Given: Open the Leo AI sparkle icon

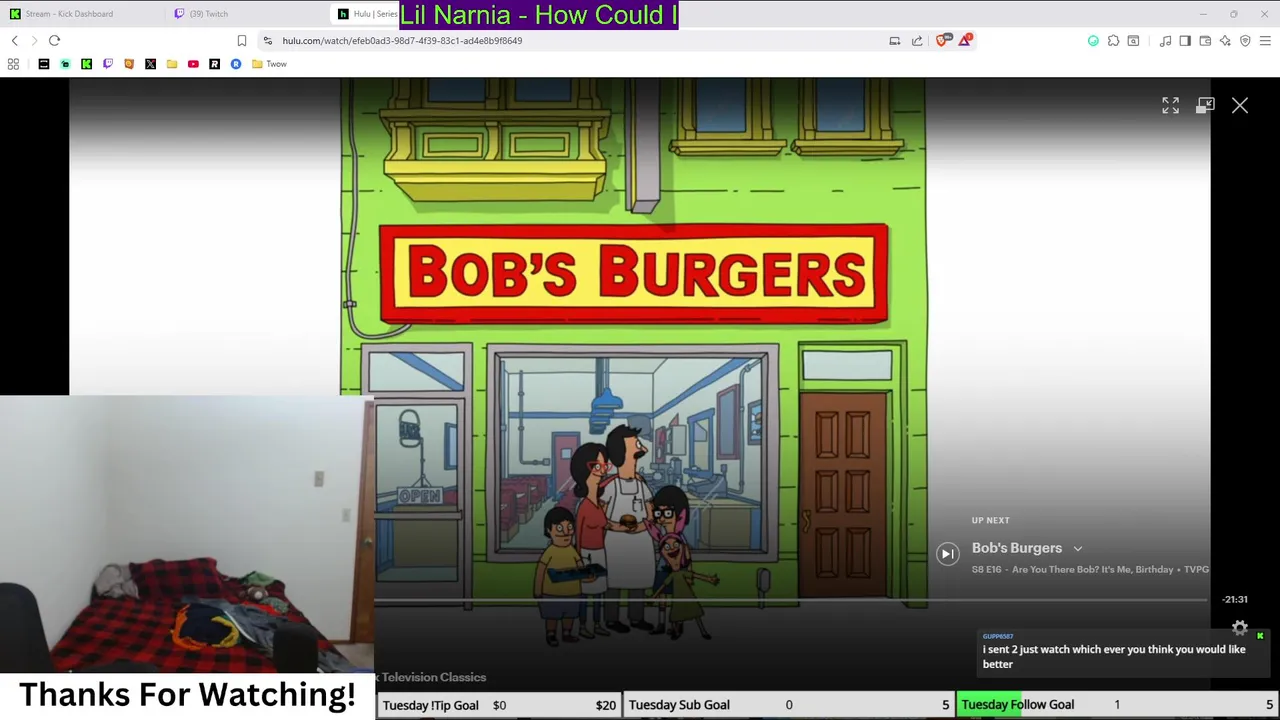Looking at the screenshot, I should [1225, 41].
